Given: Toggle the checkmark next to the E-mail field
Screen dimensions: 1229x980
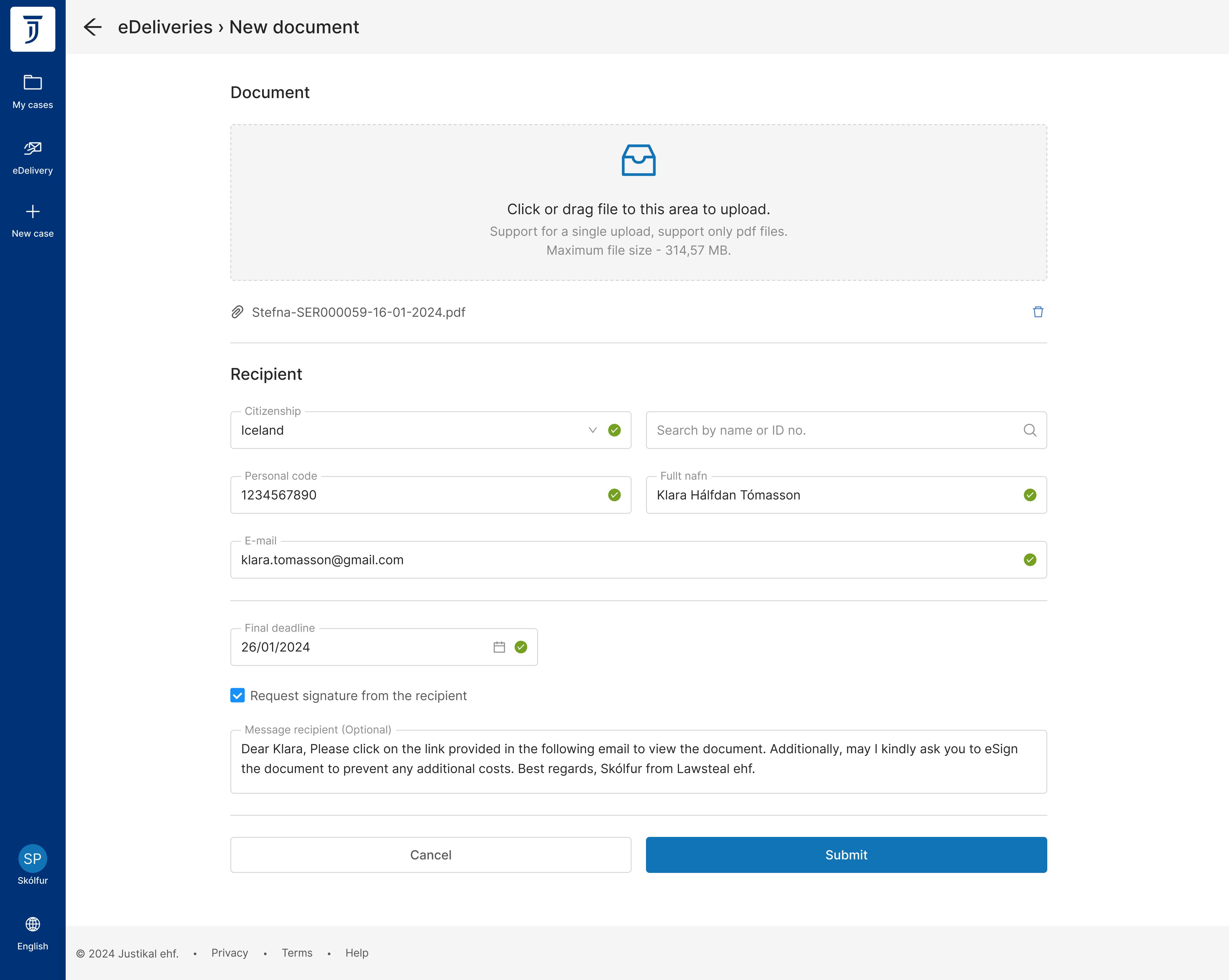Looking at the screenshot, I should [1030, 560].
